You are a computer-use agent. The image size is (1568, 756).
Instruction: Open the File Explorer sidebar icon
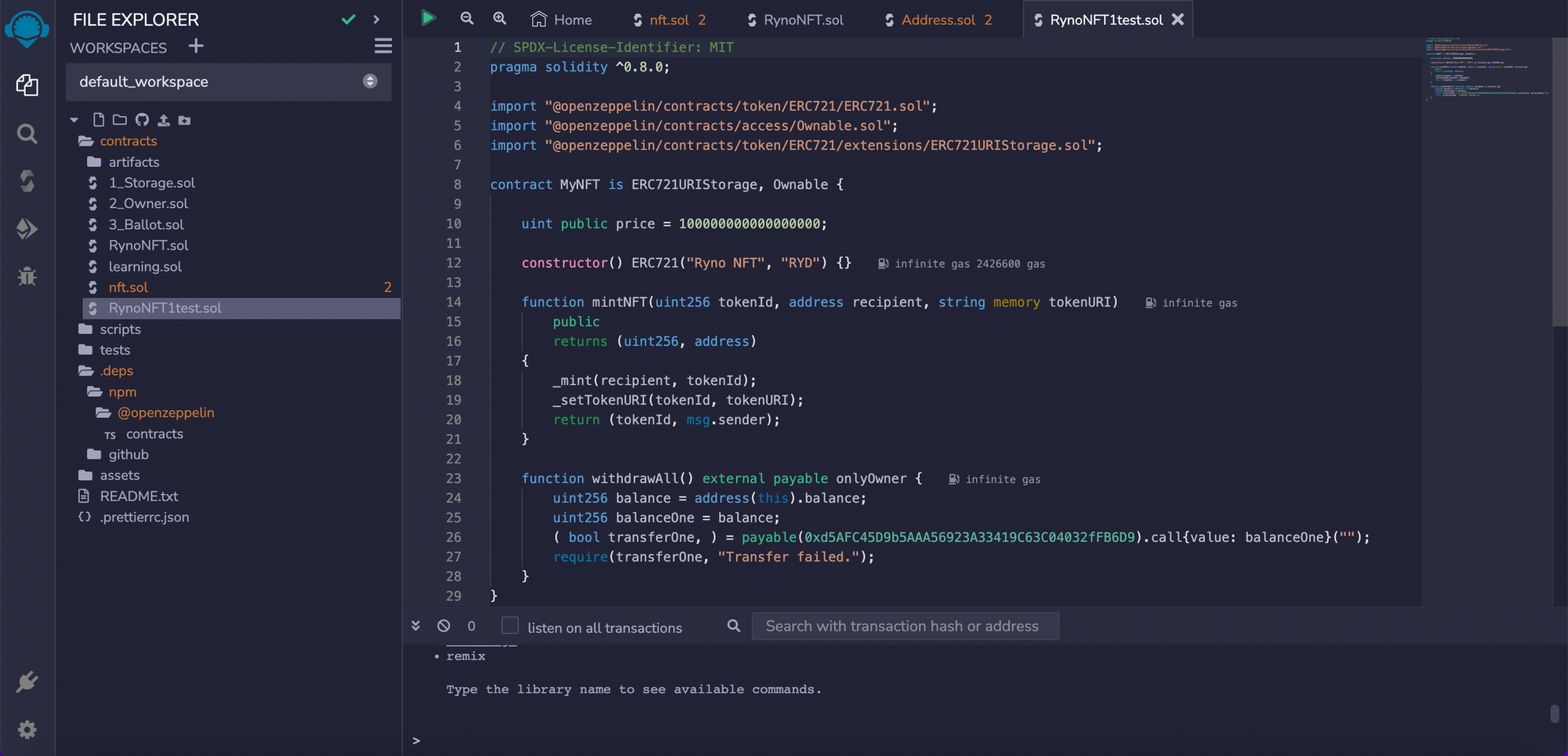(x=27, y=85)
